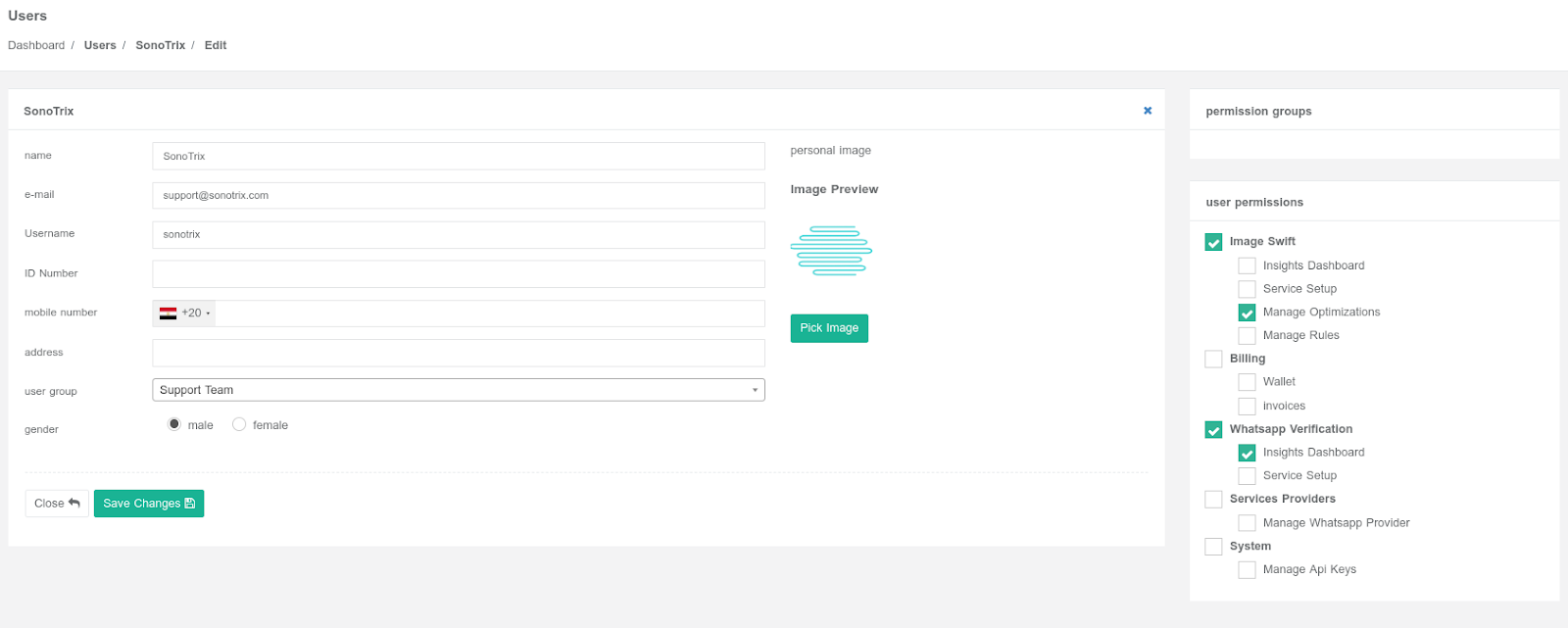Check the Wallet permission box
The height and width of the screenshot is (628, 1568).
click(1247, 382)
